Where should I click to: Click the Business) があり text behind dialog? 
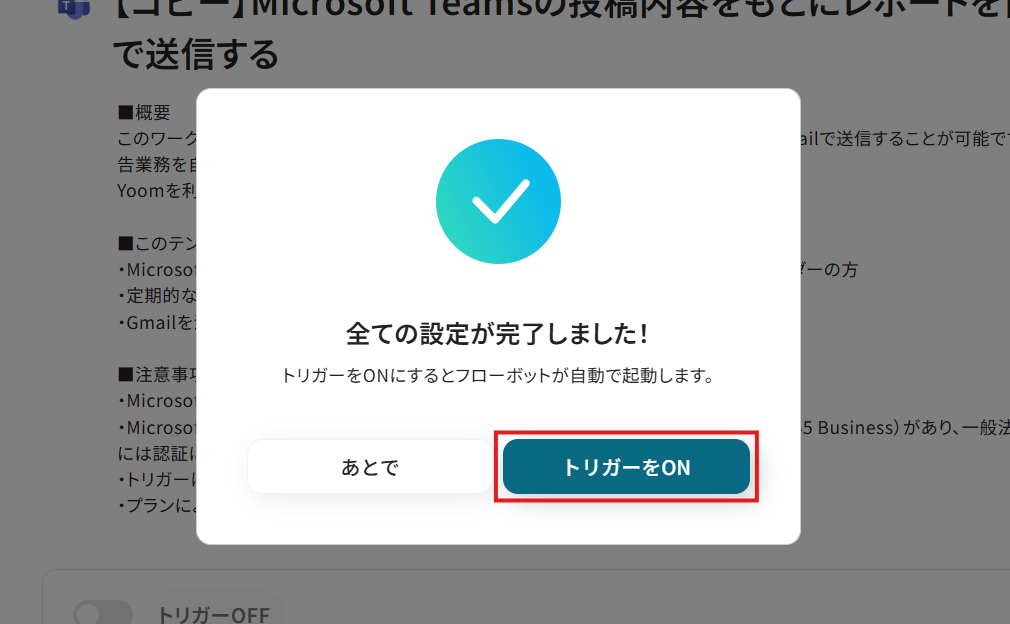tap(905, 428)
